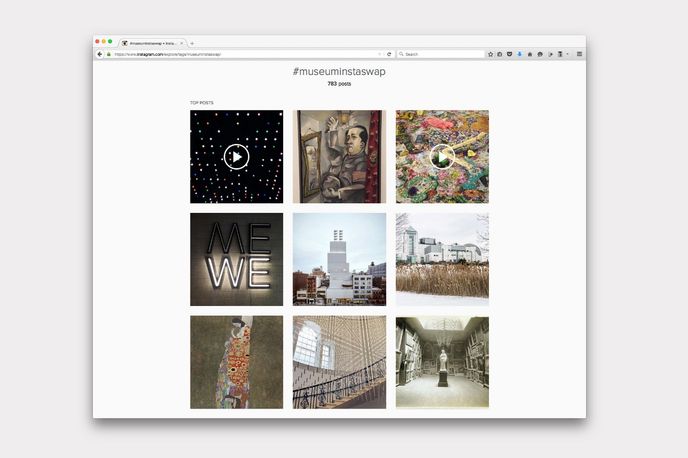The image size is (688, 458).
Task: Open the dropdown arrow beside the last toolbar extension
Action: (567, 54)
